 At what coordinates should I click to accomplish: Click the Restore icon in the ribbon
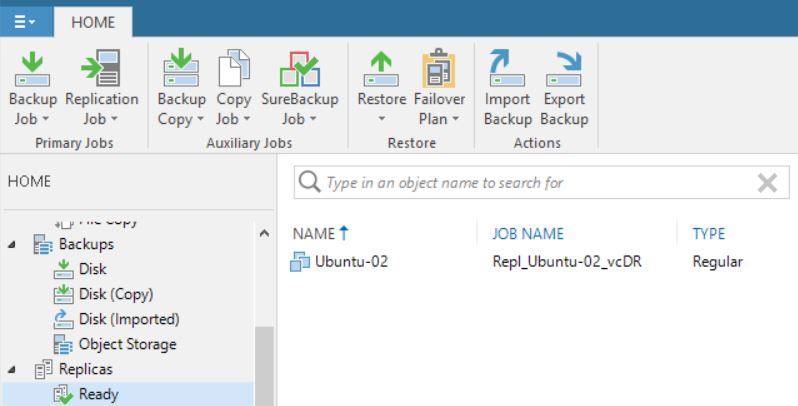(381, 69)
